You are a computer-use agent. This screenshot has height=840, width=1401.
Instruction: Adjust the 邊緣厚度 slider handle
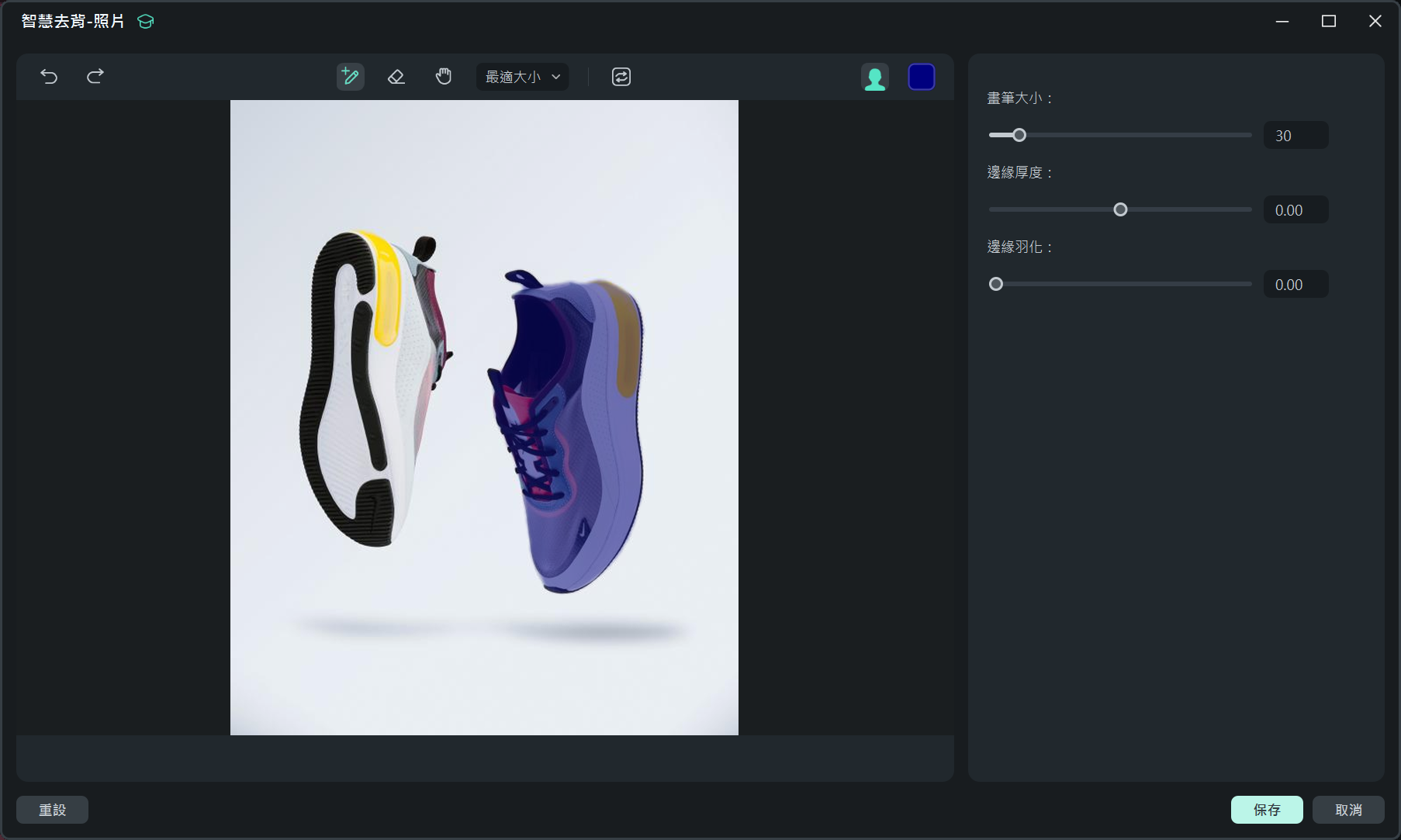[x=1120, y=209]
